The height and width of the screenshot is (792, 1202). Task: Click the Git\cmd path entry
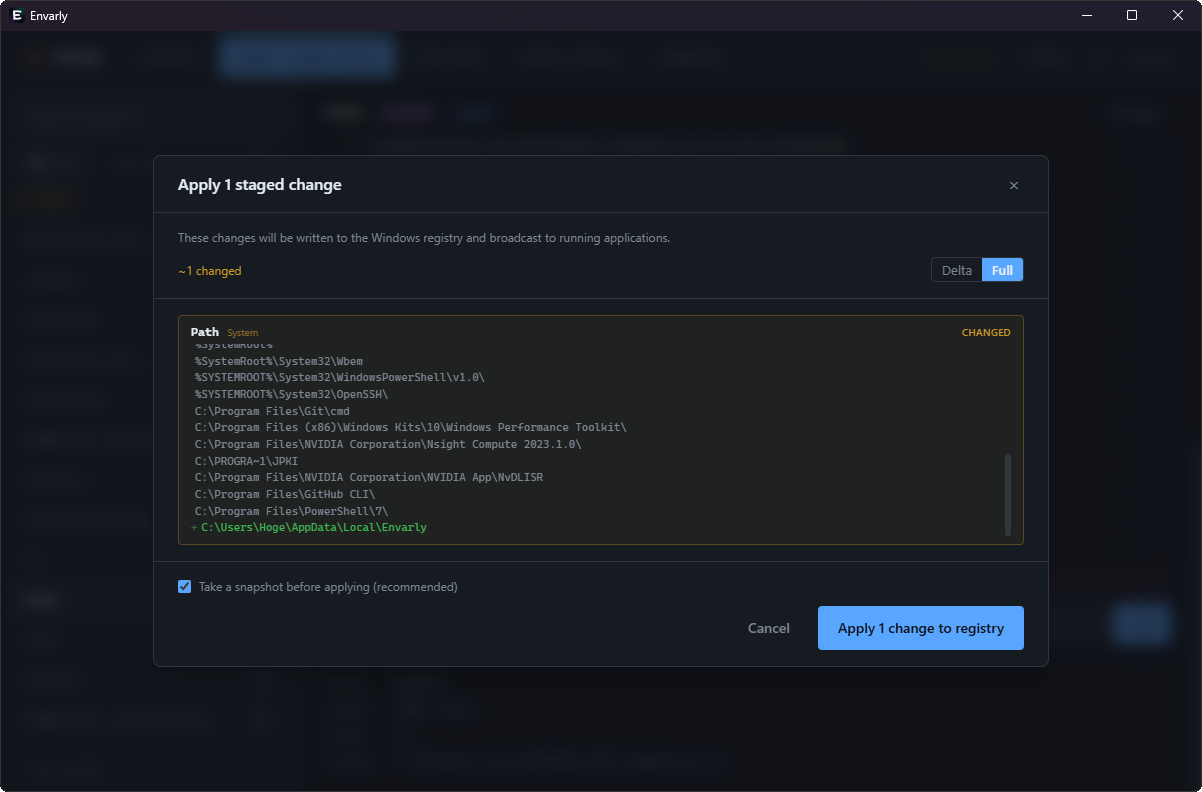click(272, 411)
